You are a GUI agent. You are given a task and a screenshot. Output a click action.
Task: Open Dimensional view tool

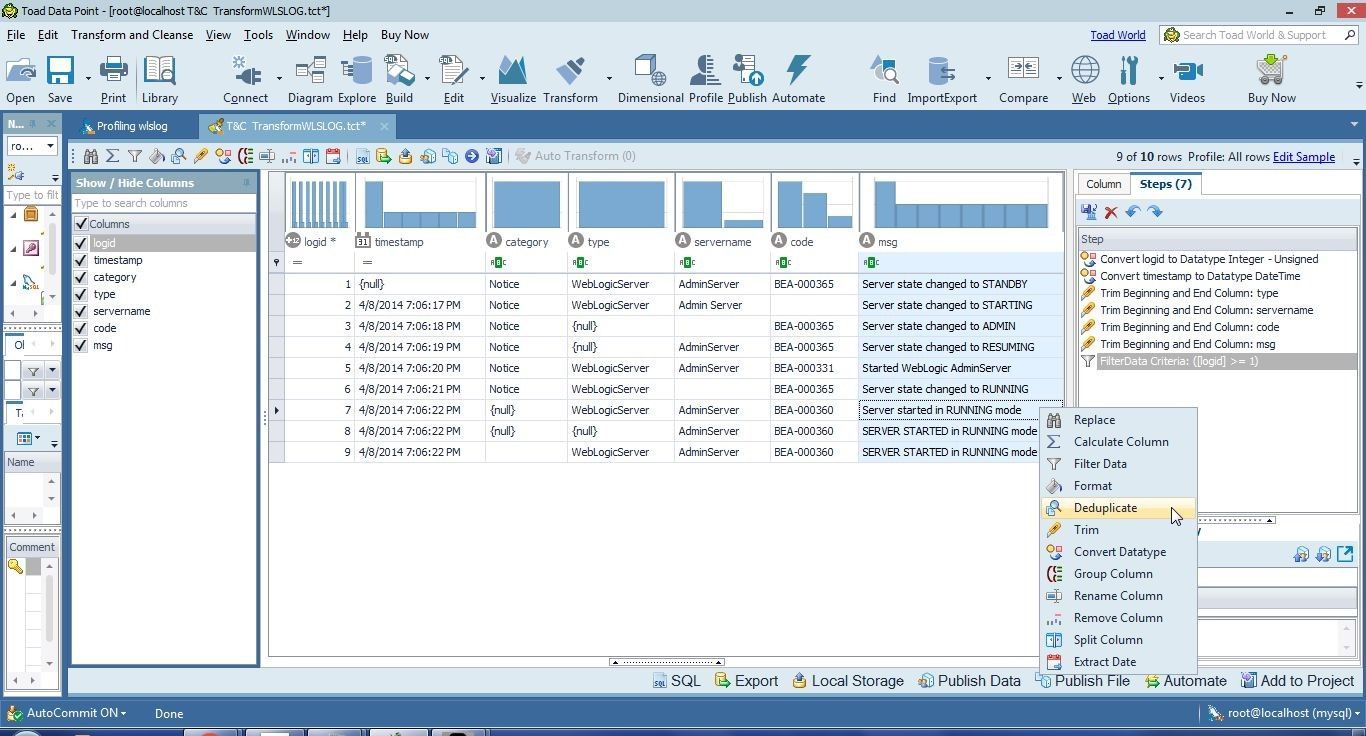650,80
